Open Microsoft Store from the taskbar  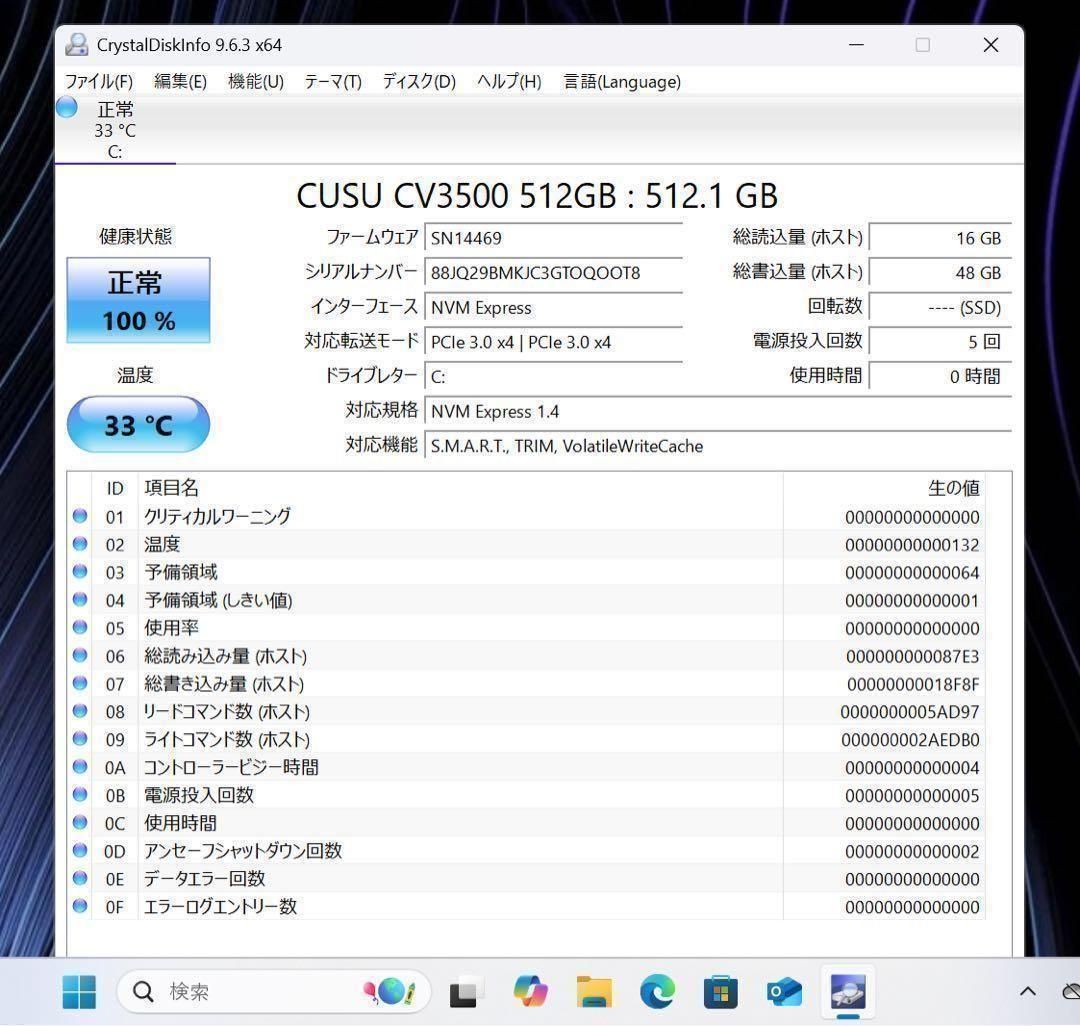click(720, 991)
